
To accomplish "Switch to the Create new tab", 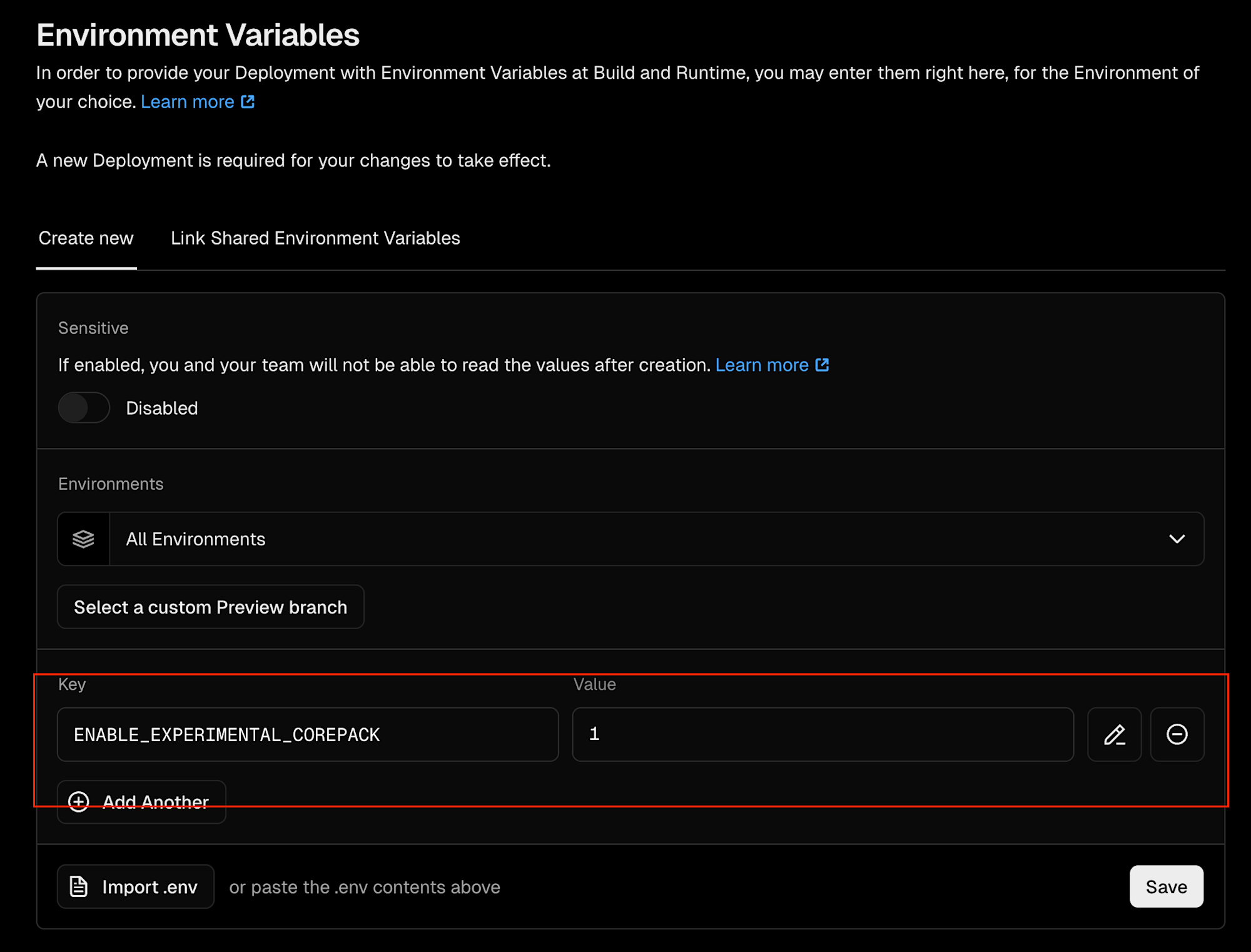I will pos(86,238).
